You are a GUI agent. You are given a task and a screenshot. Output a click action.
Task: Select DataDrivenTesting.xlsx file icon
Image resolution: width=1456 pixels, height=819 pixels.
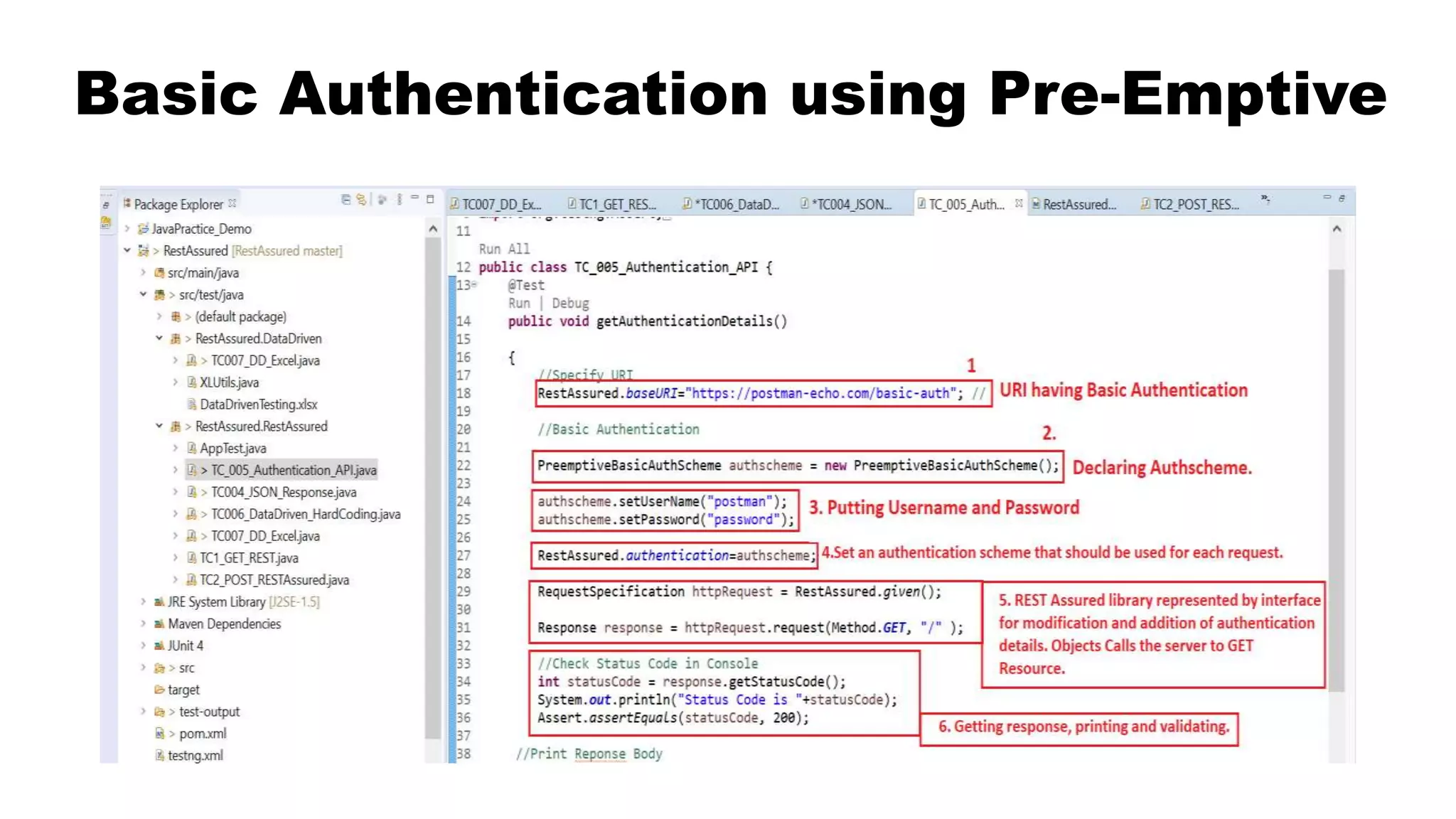pyautogui.click(x=191, y=405)
